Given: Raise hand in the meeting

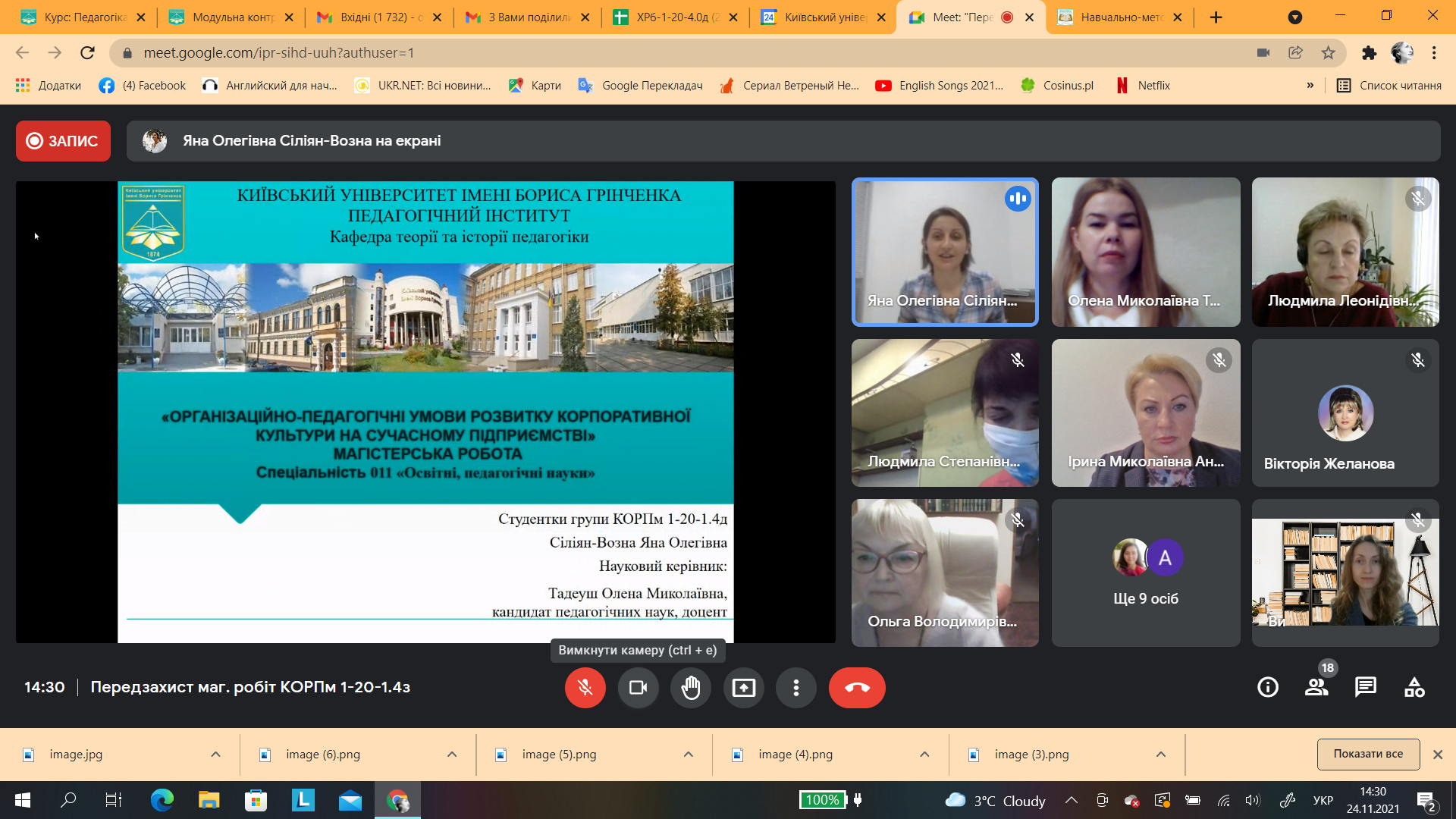Looking at the screenshot, I should tap(690, 687).
